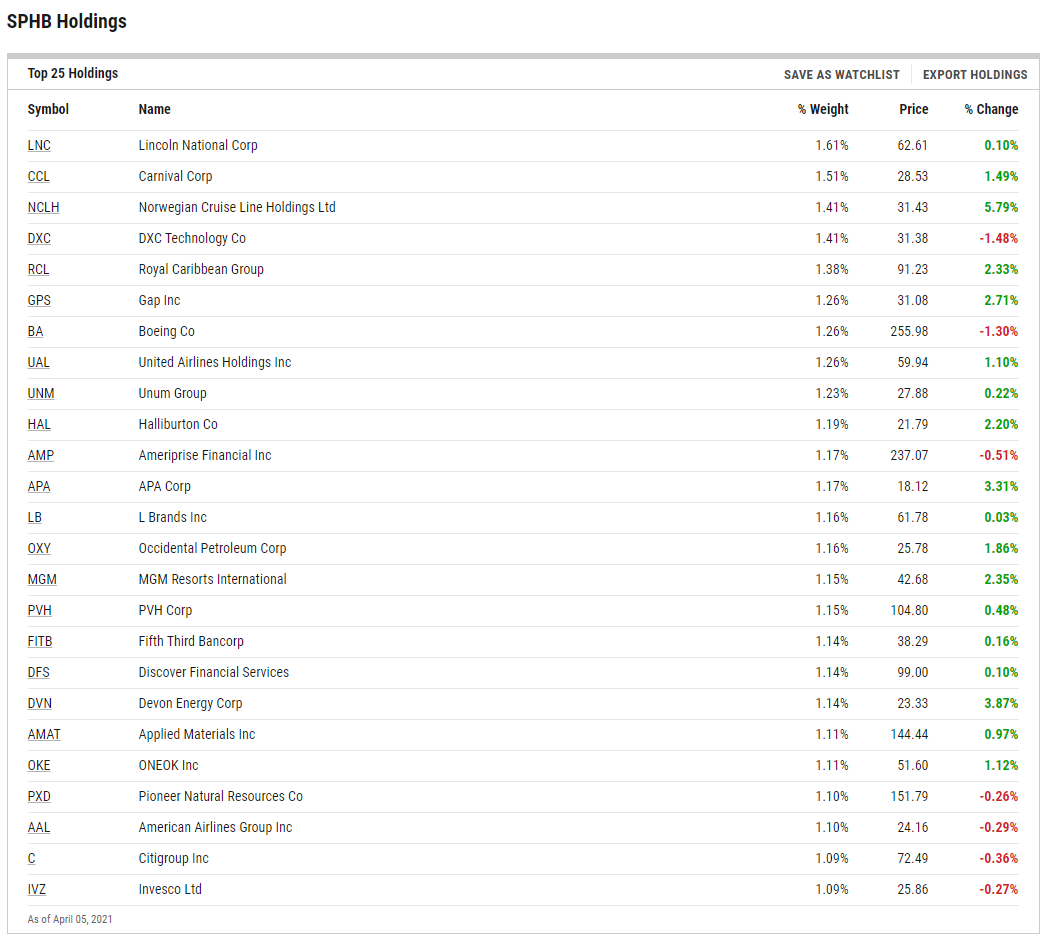Select the 237.07 Ameriprise price
Viewport: 1050px width, 950px height.
tap(909, 455)
